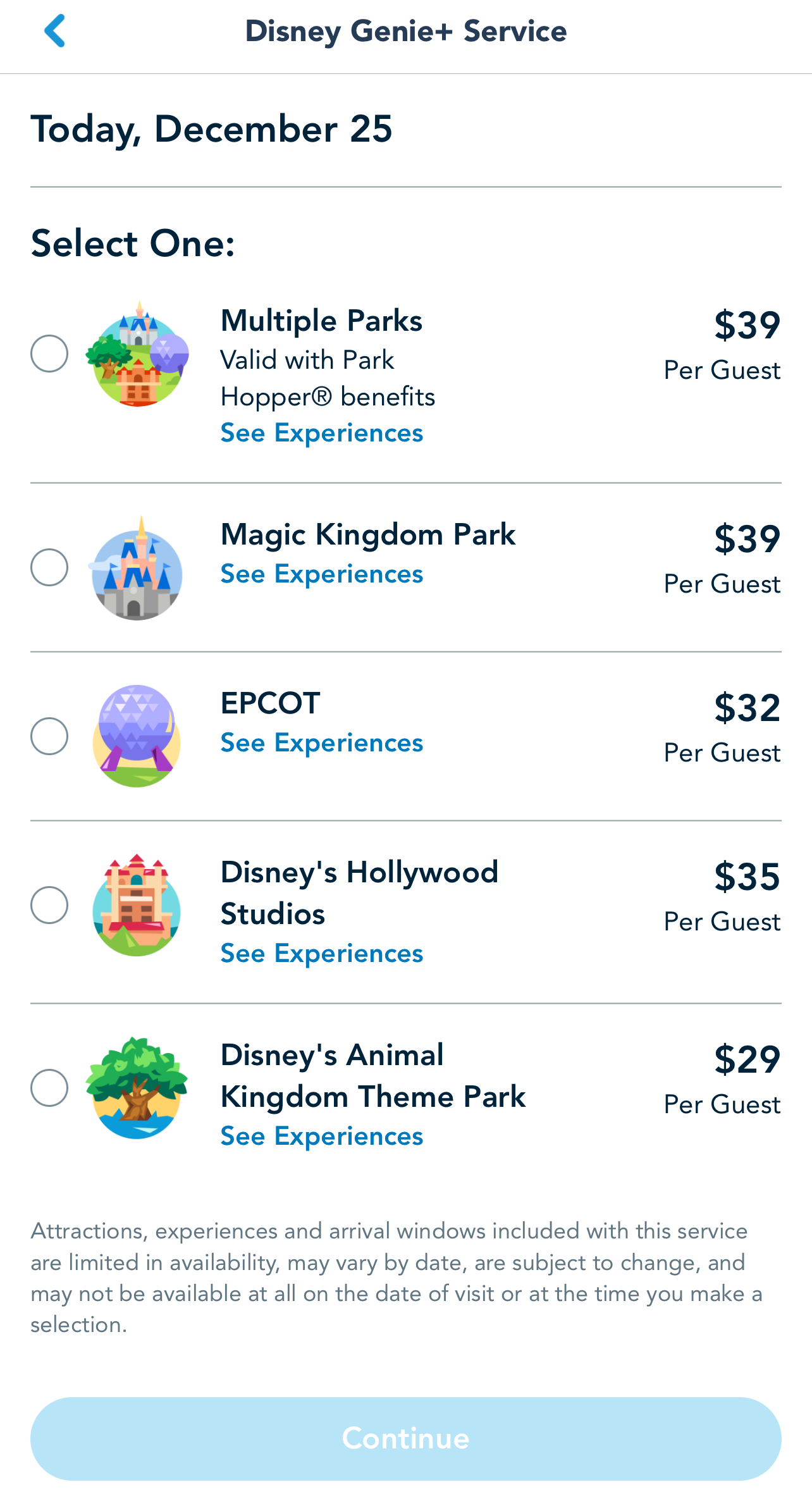Tap the Hollywood Studios tower icon
Viewport: 812px width, 1511px height.
click(x=137, y=905)
